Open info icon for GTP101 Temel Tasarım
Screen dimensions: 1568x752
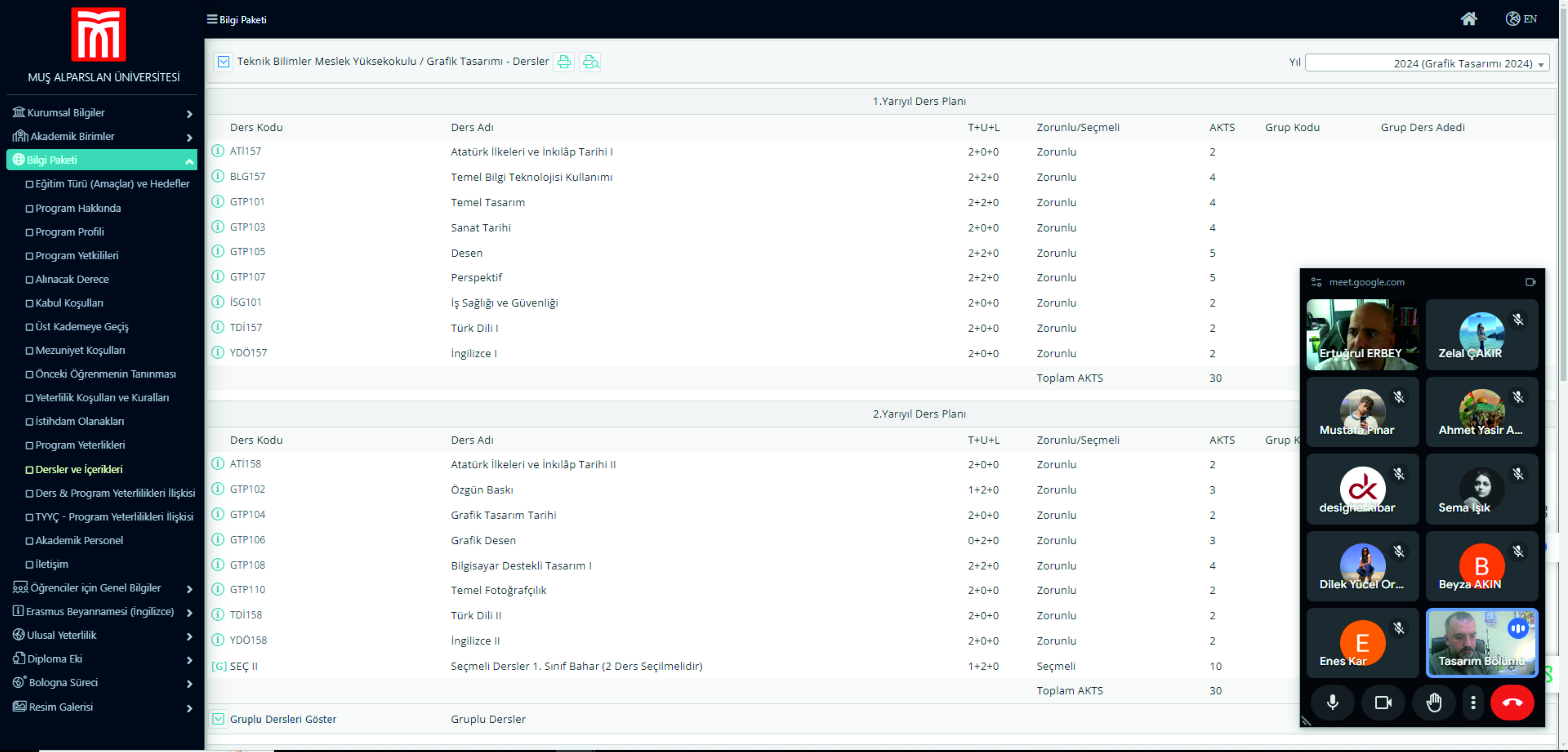coord(218,201)
